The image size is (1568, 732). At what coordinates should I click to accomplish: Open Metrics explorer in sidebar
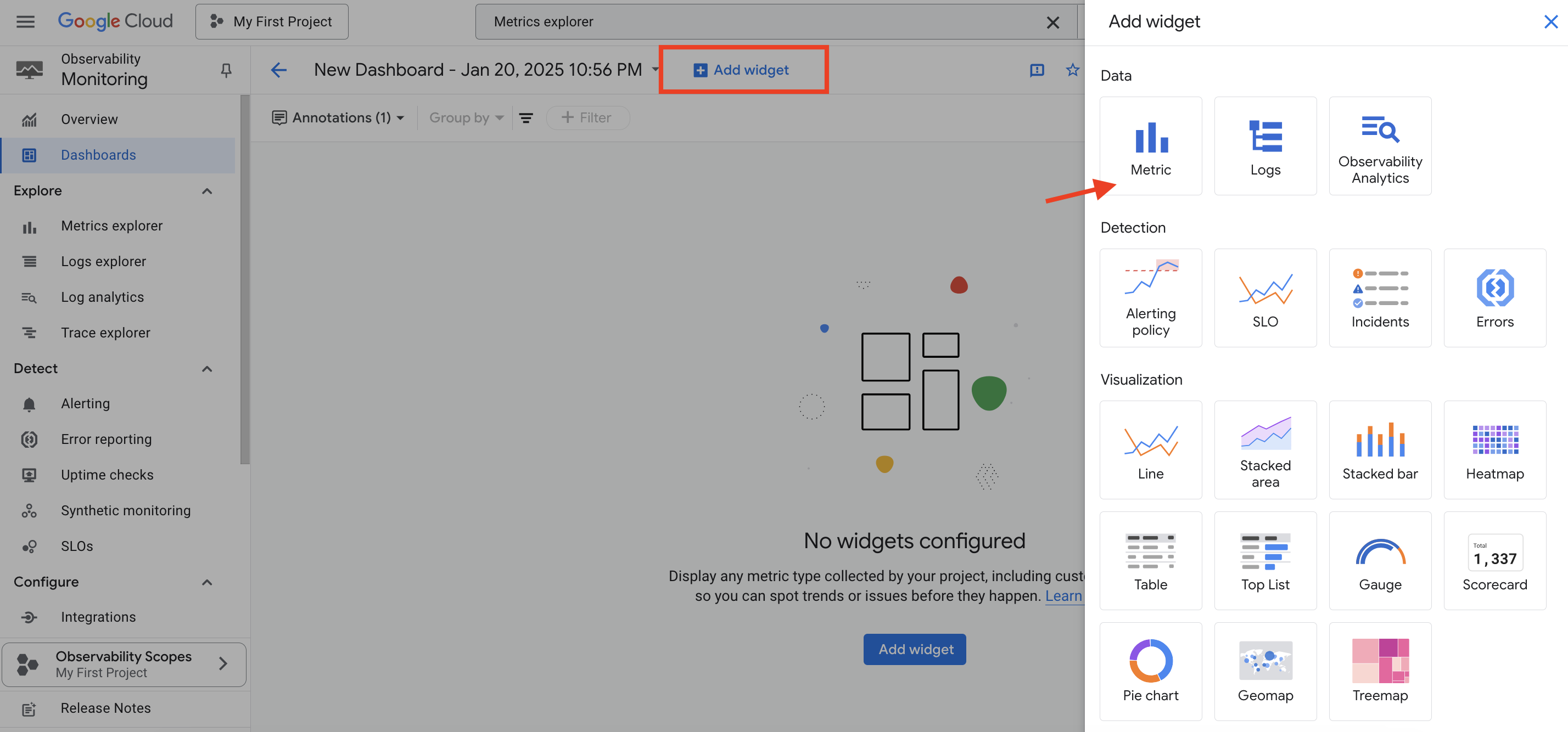click(112, 226)
